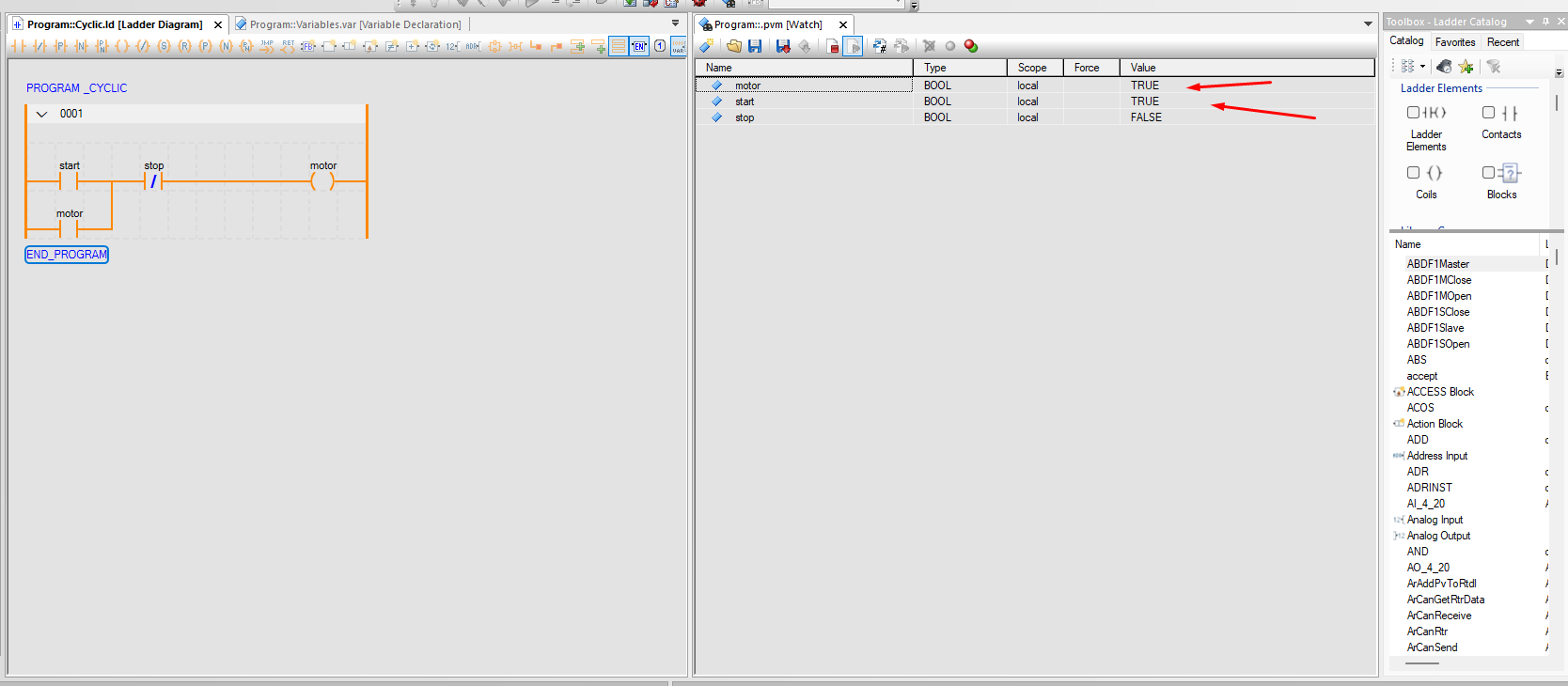Click the VAR variable declaration toolbar icon
Viewport: 1568px width, 686px height.
click(x=678, y=46)
